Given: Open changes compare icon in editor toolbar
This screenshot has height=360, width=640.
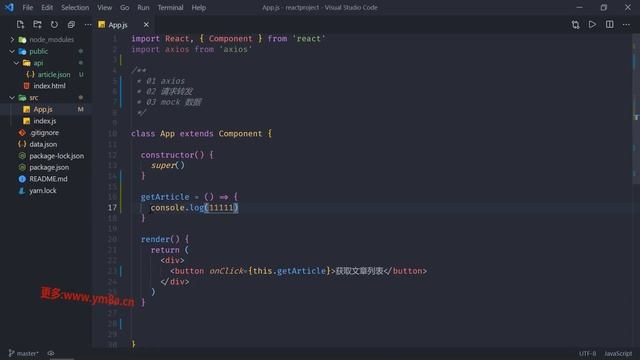Looking at the screenshot, I should click(576, 24).
